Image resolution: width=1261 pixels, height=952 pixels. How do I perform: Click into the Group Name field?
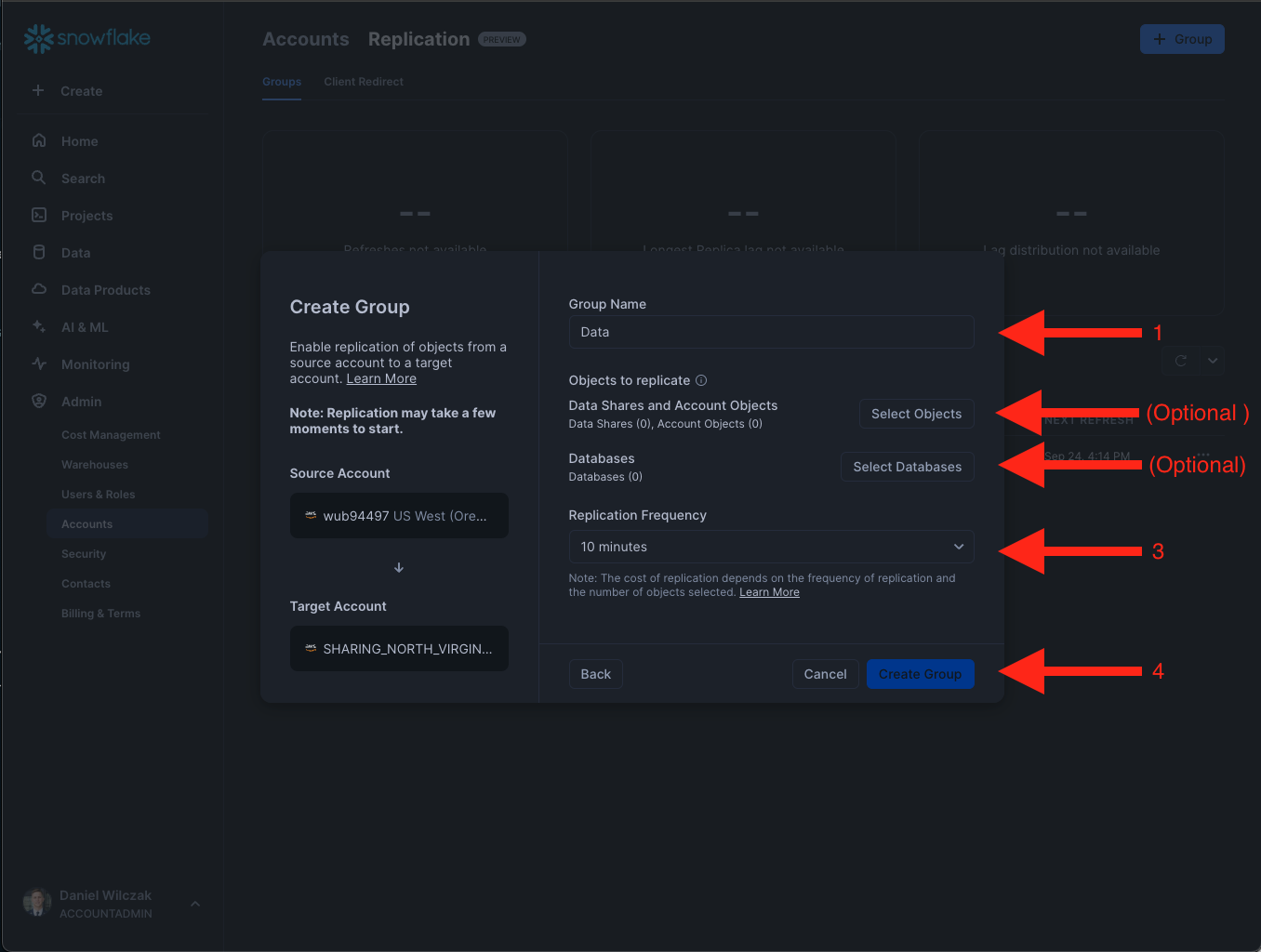(771, 332)
